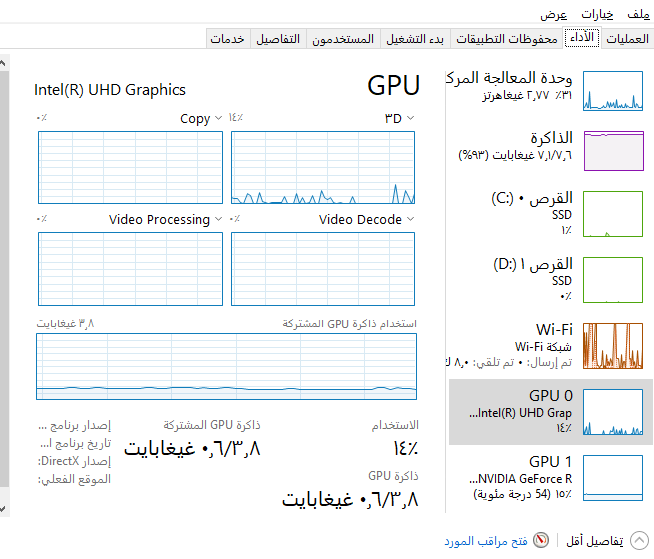
Task: Select the CPU mini graph thumbnail
Action: coord(613,91)
